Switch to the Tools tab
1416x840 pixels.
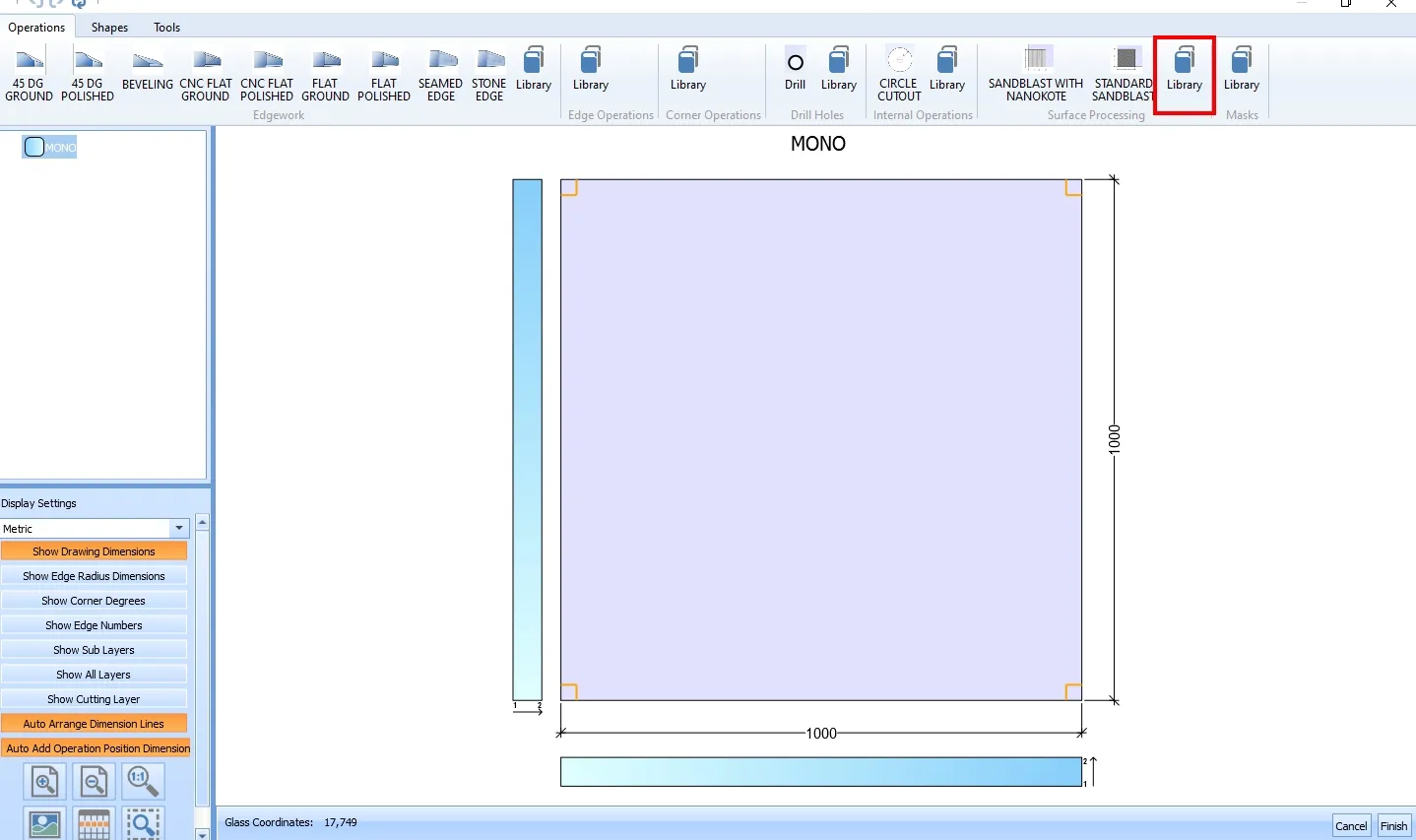(166, 28)
